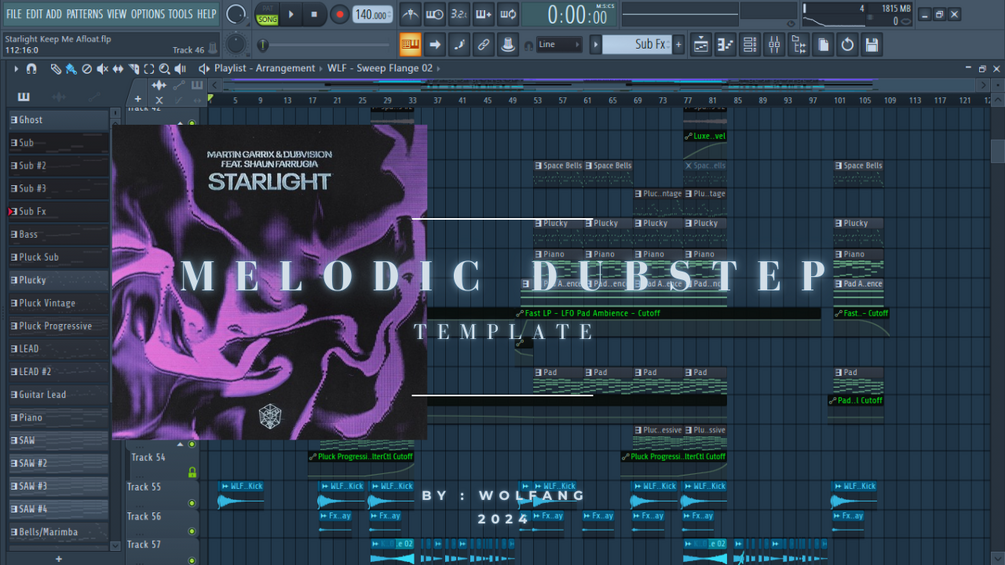Click the metronome icon

tap(410, 14)
